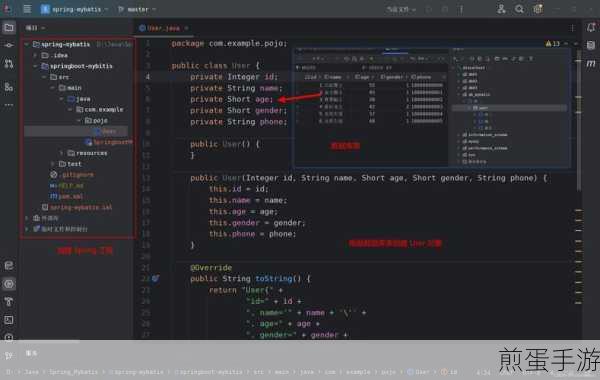Viewport: 600px width, 380px height.
Task: Open the spring-mybatis project dropdown
Action: (74, 9)
